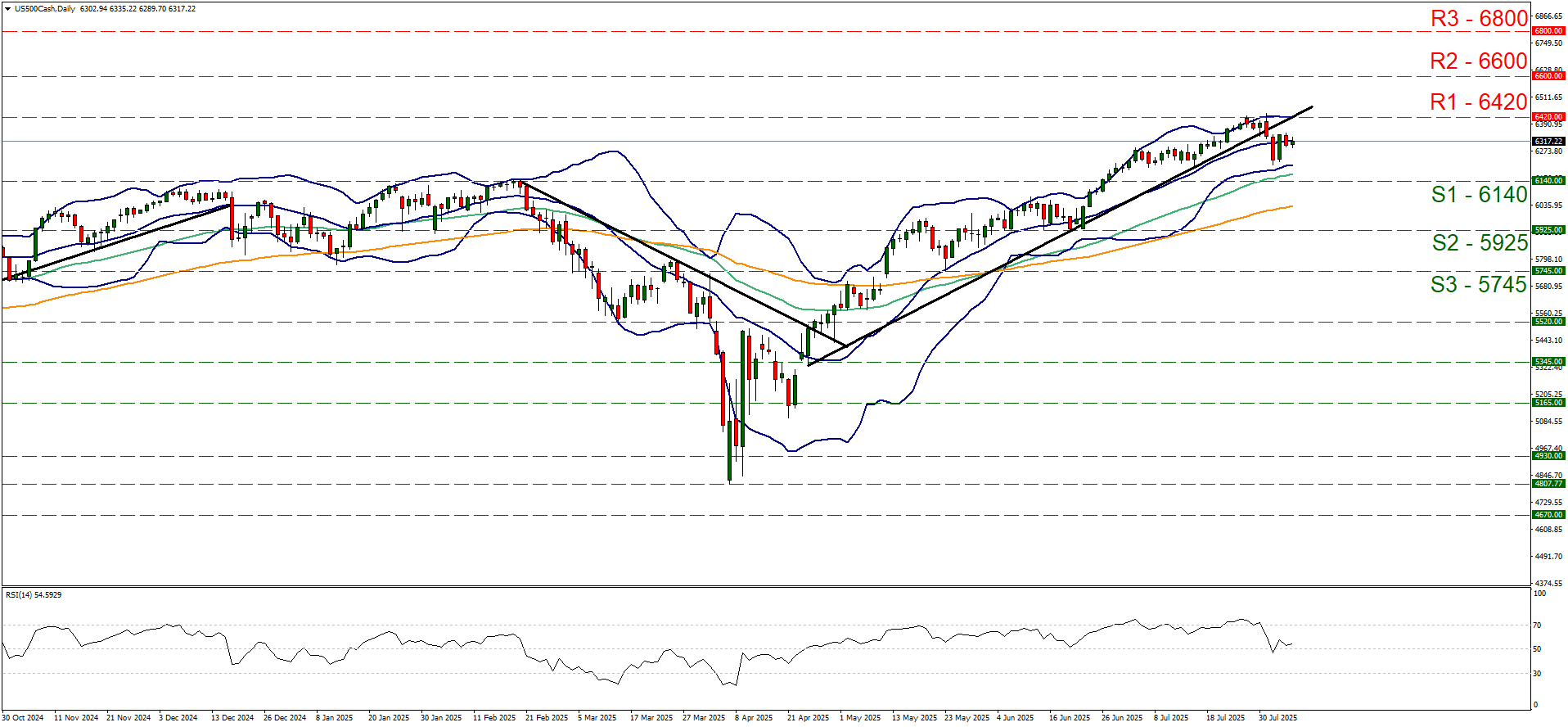This screenshot has width=1568, height=727.
Task: Click the green 5520.00 price tag
Action: (x=1548, y=322)
